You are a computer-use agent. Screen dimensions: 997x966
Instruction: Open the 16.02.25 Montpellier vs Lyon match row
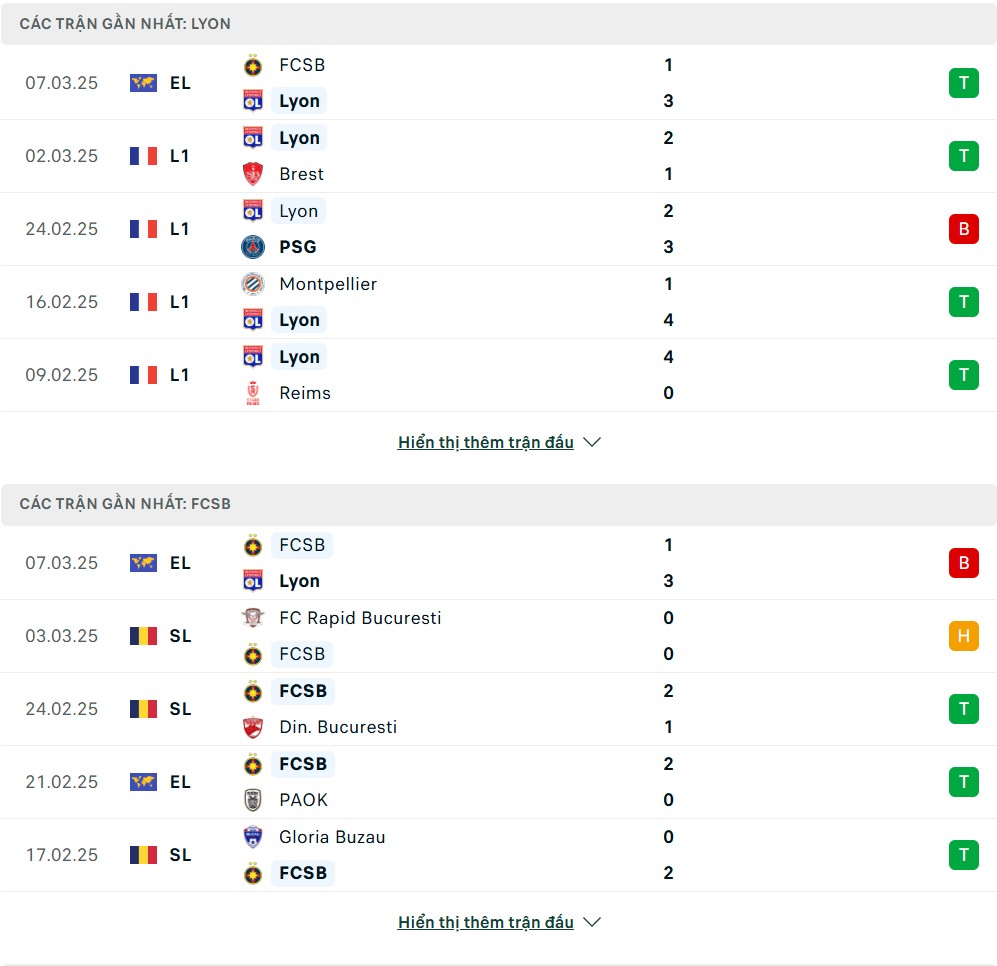coord(498,302)
